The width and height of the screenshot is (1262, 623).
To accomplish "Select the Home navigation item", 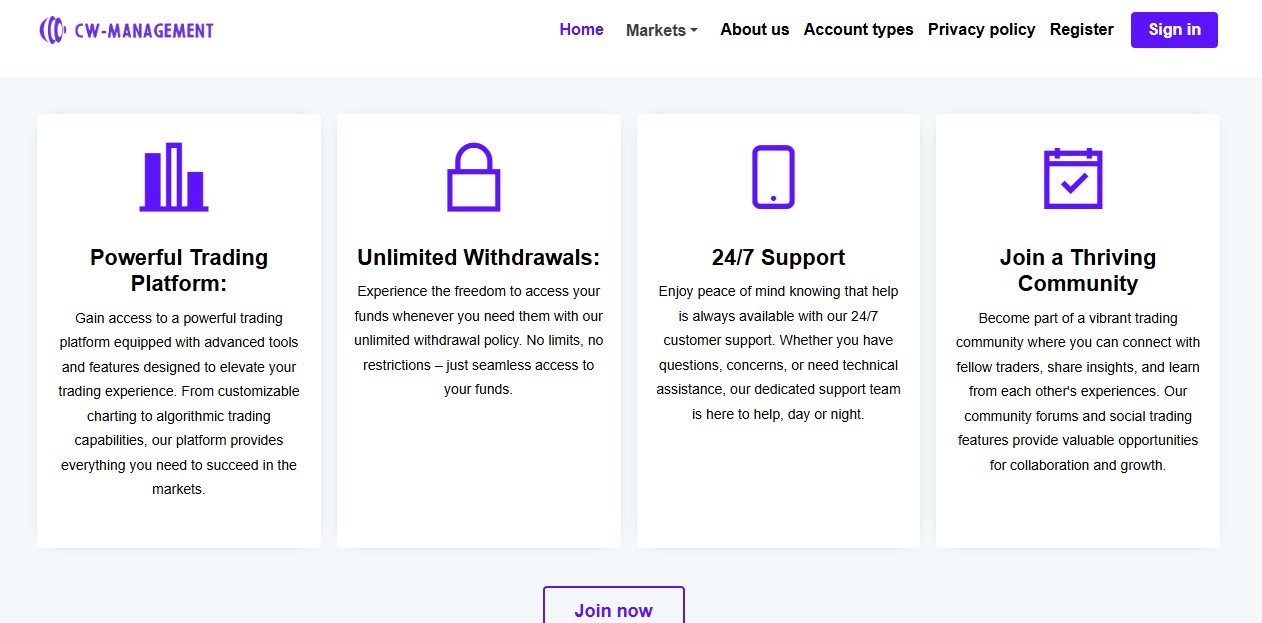I will pyautogui.click(x=581, y=29).
